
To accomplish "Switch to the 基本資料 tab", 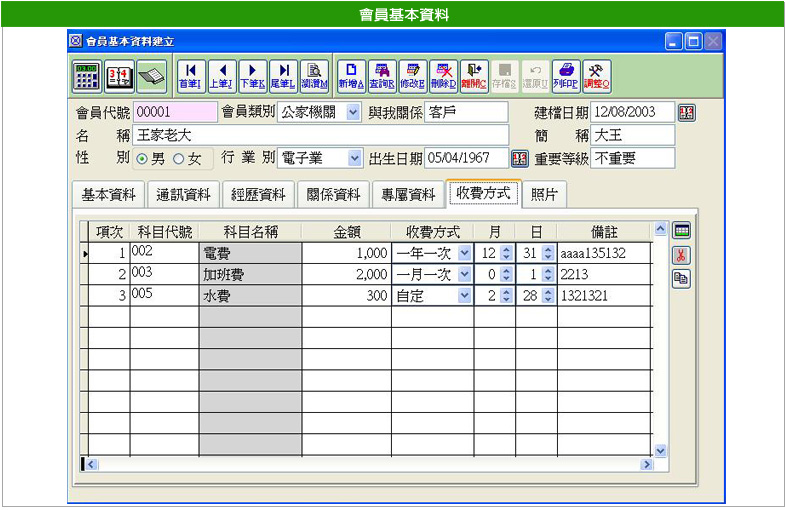I will [108, 195].
